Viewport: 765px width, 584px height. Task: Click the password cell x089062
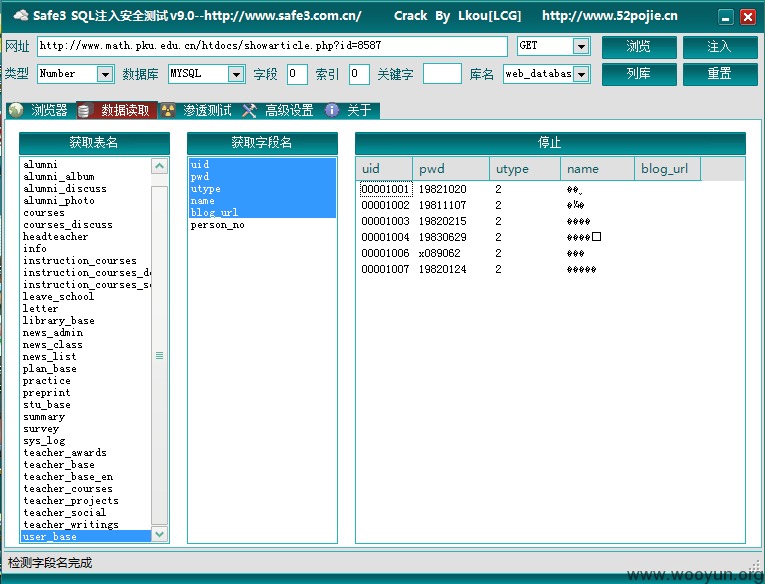pyautogui.click(x=440, y=253)
